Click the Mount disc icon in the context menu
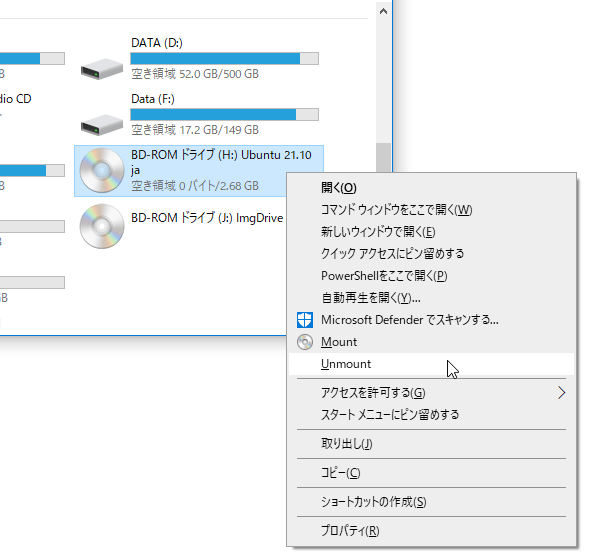590x560 pixels. 304,342
